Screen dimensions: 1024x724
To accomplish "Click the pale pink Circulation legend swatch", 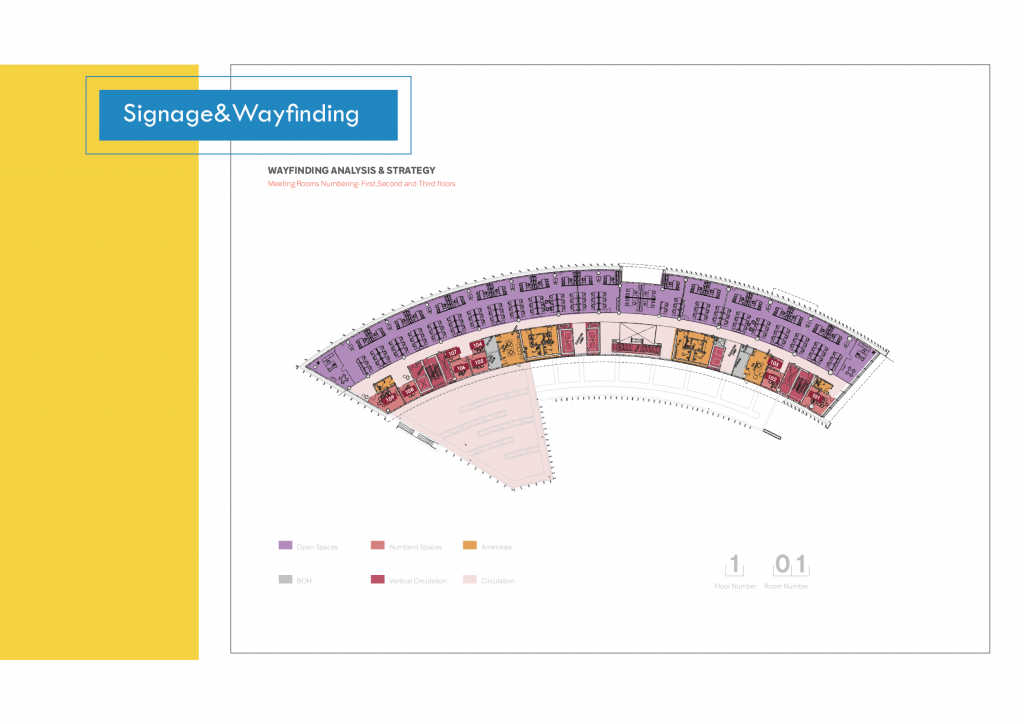I will pos(469,580).
